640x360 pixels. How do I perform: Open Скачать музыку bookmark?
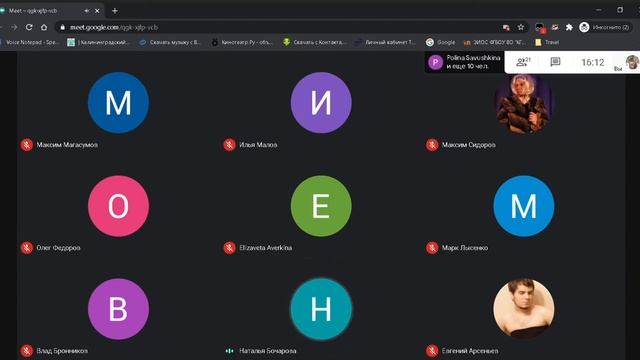[170, 42]
